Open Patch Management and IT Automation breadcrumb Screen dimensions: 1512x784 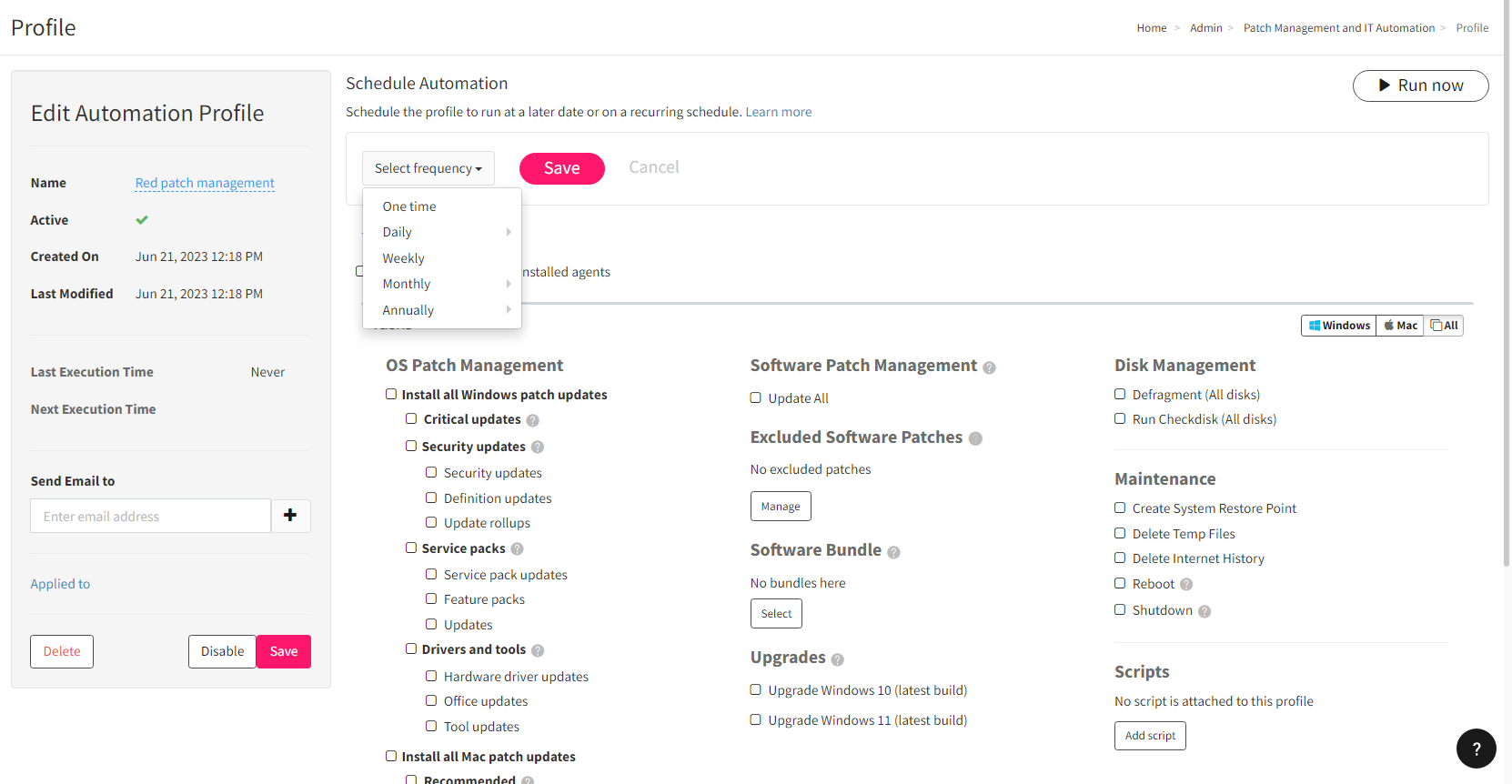coord(1339,28)
